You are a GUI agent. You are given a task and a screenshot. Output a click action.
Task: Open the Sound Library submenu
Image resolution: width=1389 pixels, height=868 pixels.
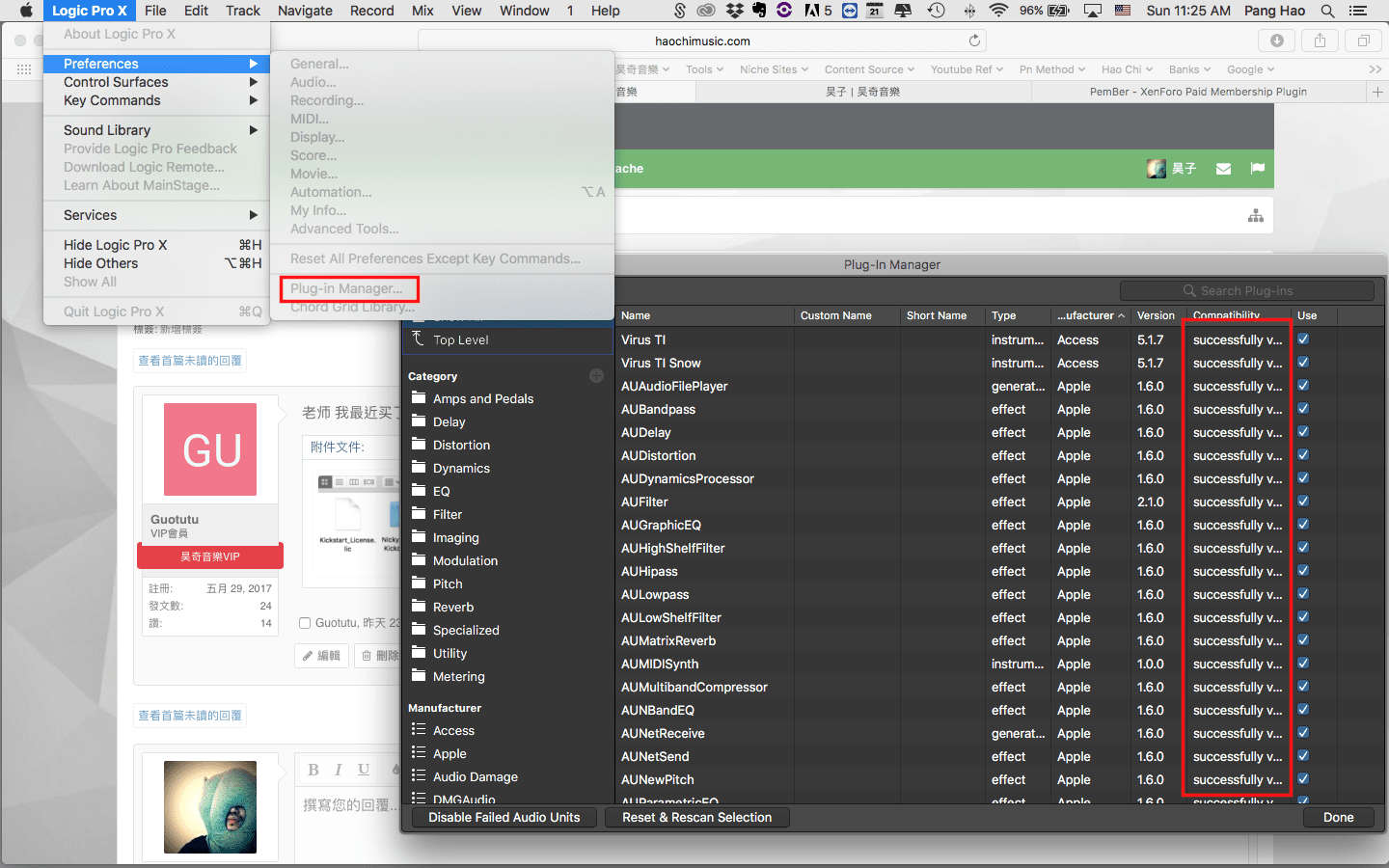click(x=156, y=130)
